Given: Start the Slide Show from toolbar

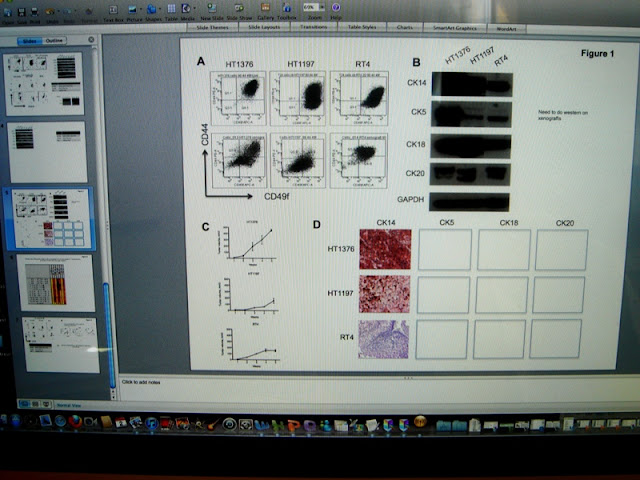Looking at the screenshot, I should point(239,8).
